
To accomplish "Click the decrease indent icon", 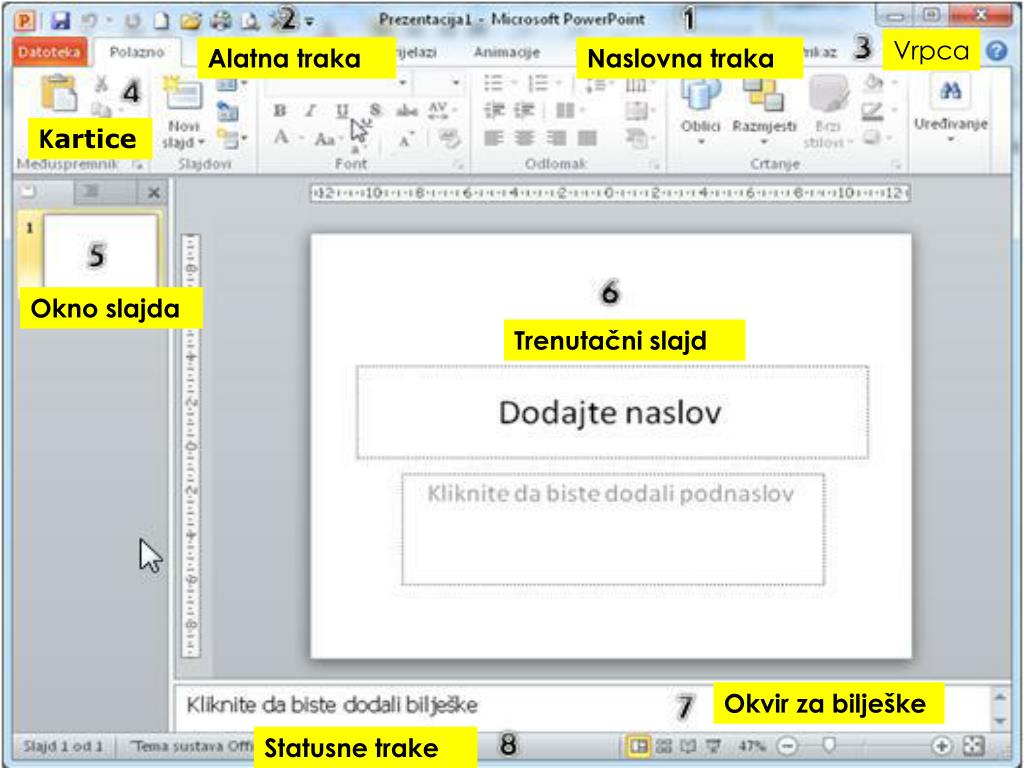I will [494, 111].
